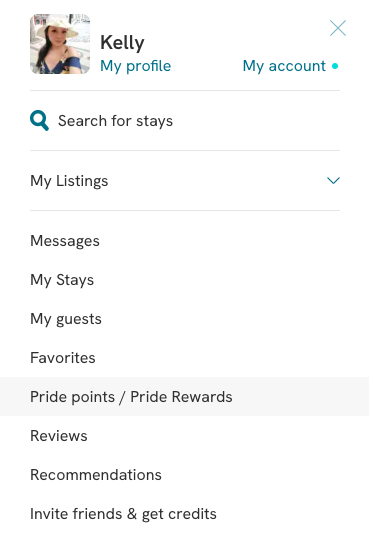Viewport: 369px width, 541px height.
Task: Show Recommendations
Action: pyautogui.click(x=96, y=475)
